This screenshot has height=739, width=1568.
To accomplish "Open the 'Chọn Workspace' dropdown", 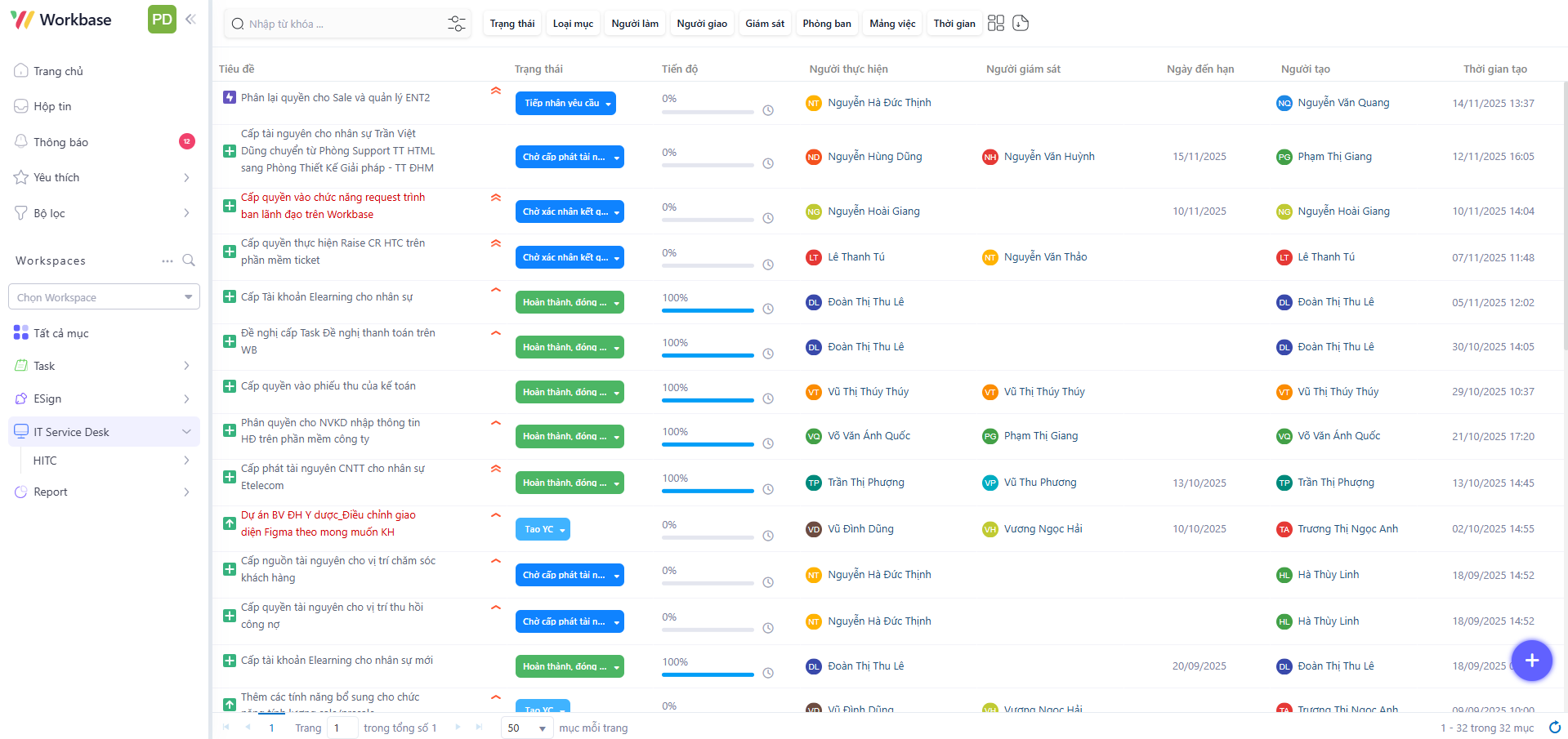I will pyautogui.click(x=104, y=297).
